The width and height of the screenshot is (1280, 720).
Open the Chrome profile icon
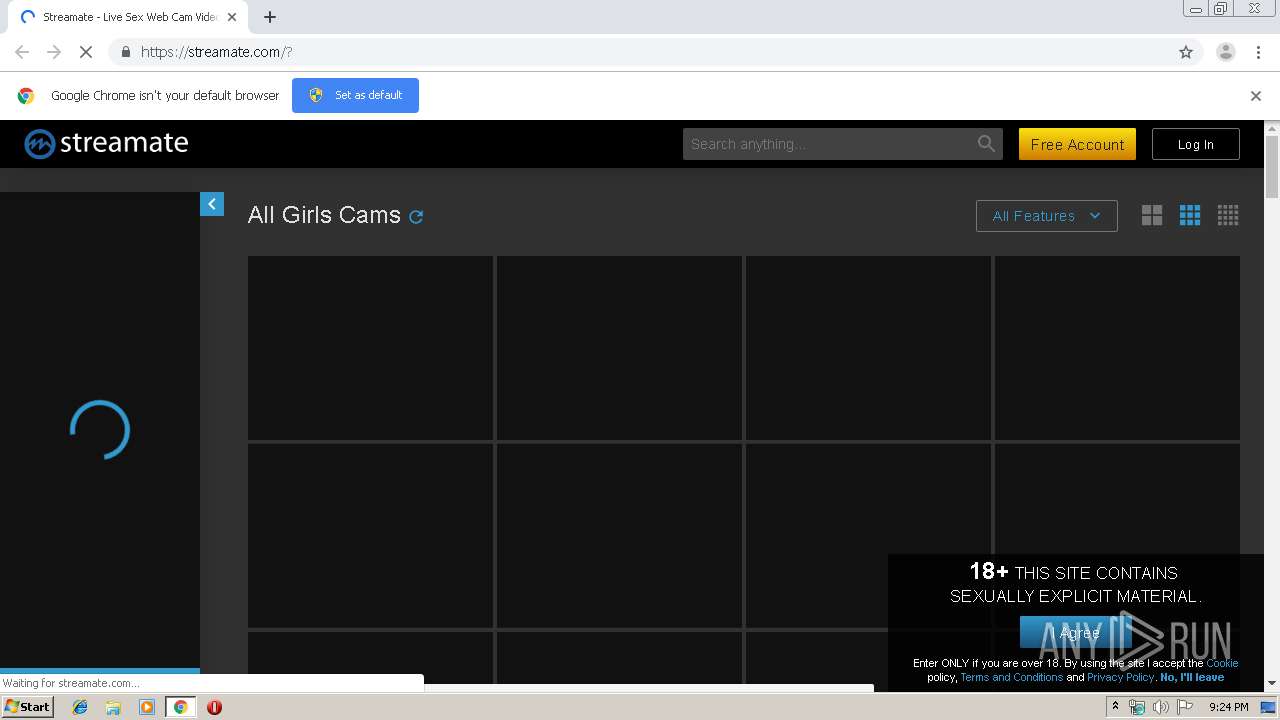[1225, 52]
